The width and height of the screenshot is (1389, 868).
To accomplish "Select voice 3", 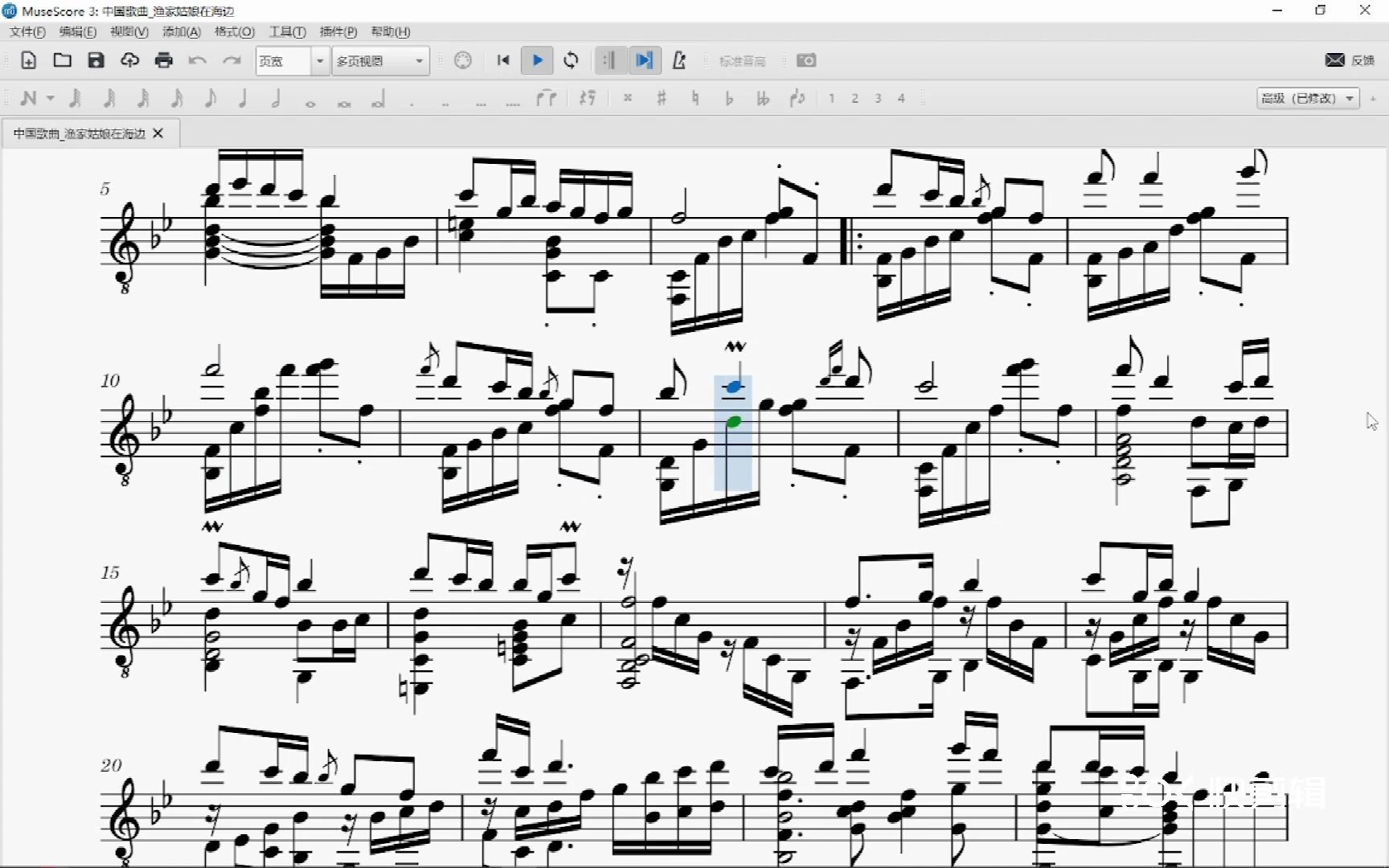I will pyautogui.click(x=878, y=98).
